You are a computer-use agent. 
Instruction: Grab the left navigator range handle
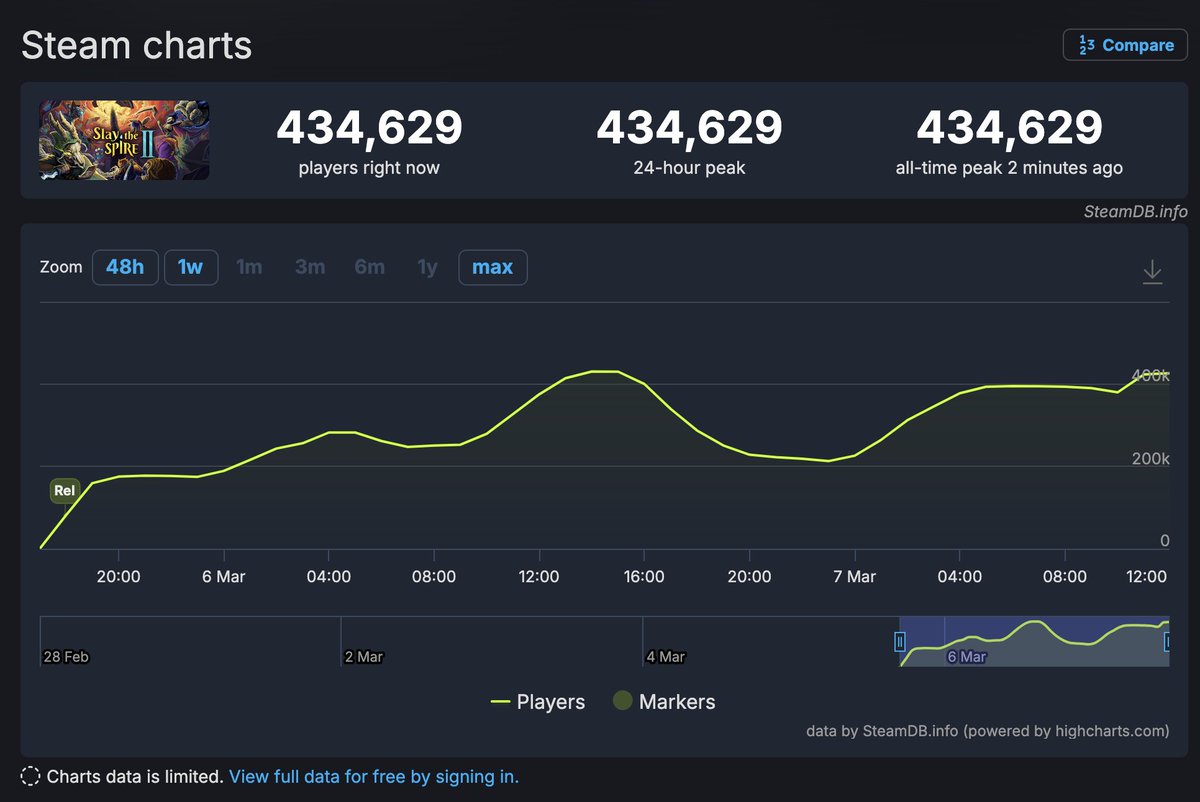pos(900,642)
